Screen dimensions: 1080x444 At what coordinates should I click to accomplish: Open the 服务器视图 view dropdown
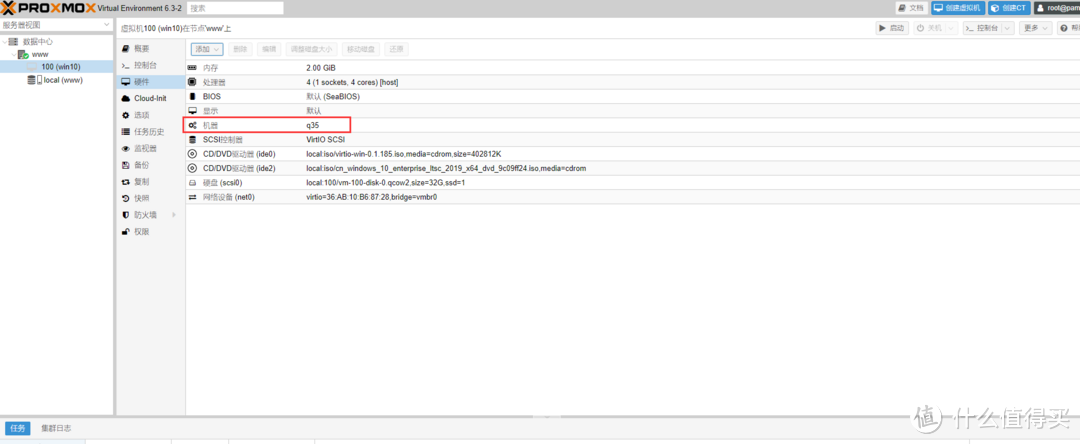[x=56, y=25]
